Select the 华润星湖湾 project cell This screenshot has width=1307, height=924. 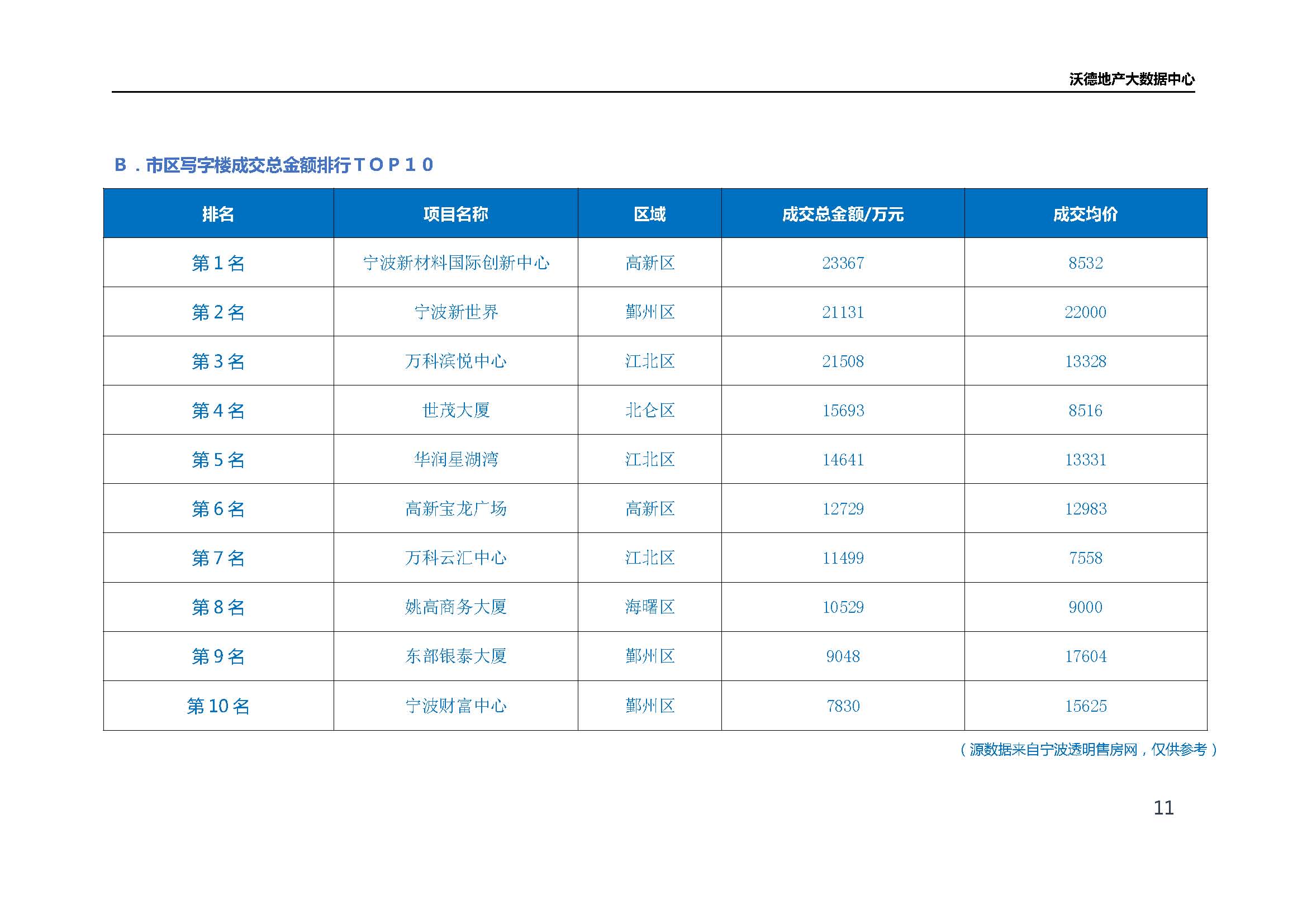point(456,459)
